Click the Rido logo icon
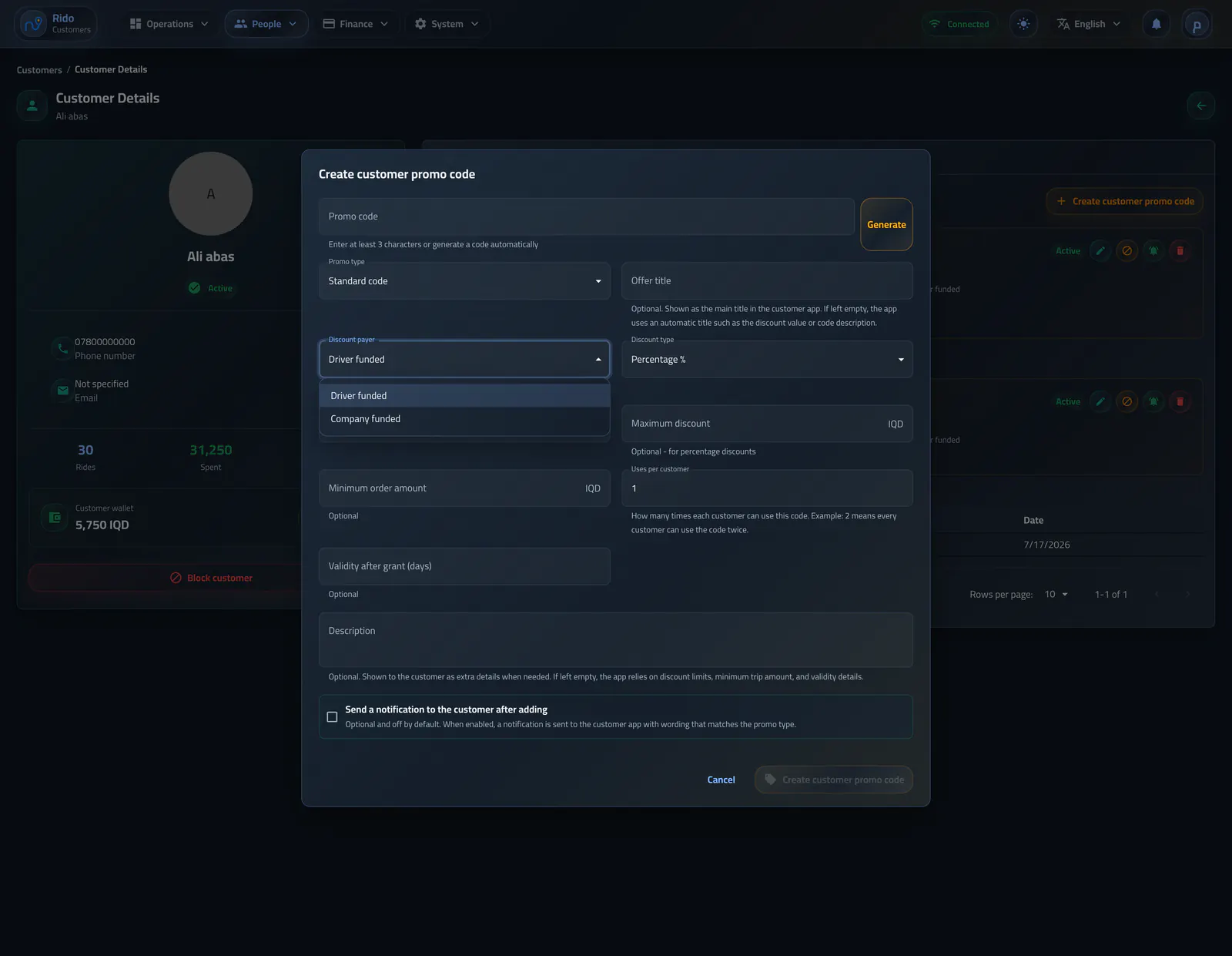 coord(34,24)
